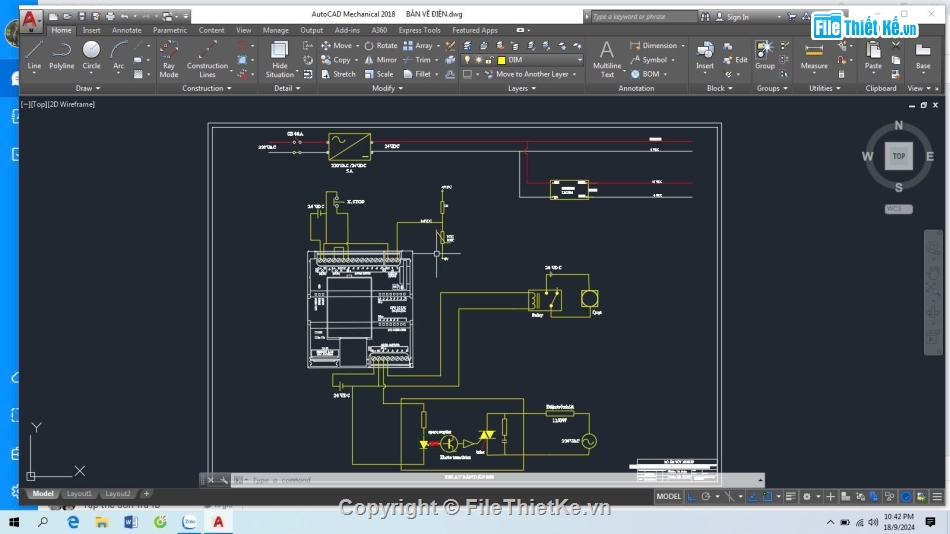Expand the Draw panel
950x534 pixels.
click(88, 88)
